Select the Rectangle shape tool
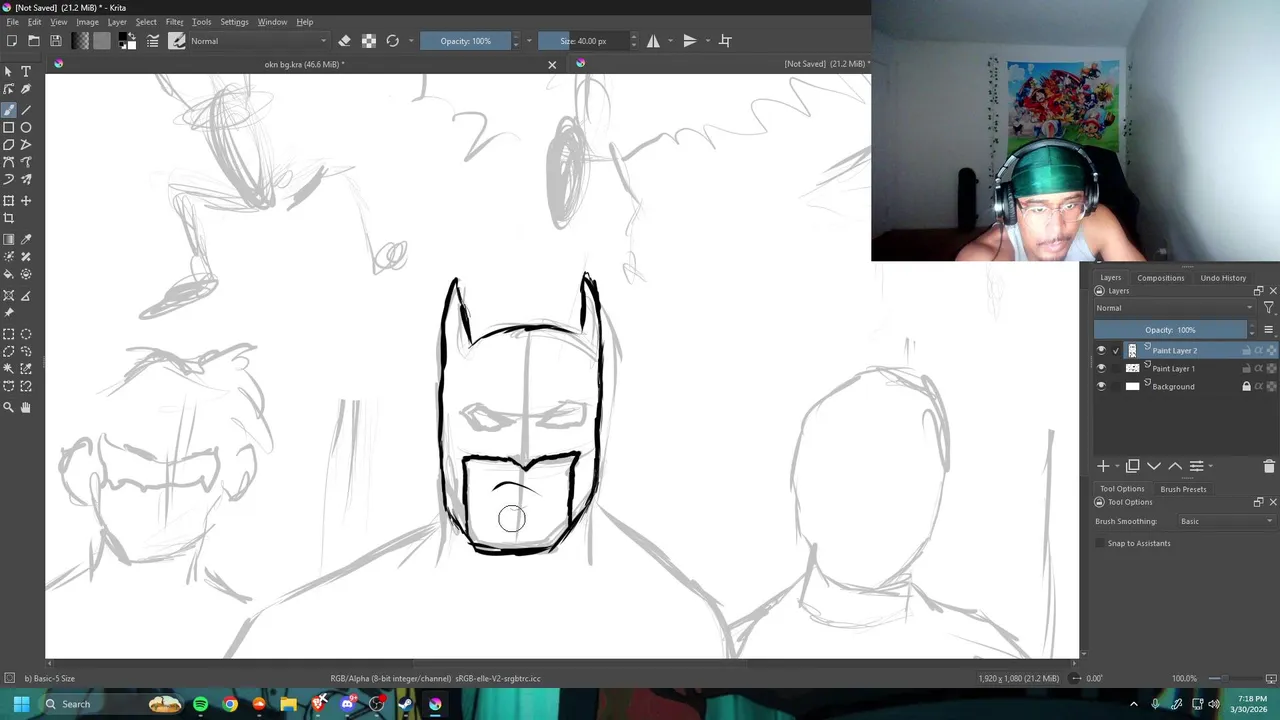 [x=9, y=127]
